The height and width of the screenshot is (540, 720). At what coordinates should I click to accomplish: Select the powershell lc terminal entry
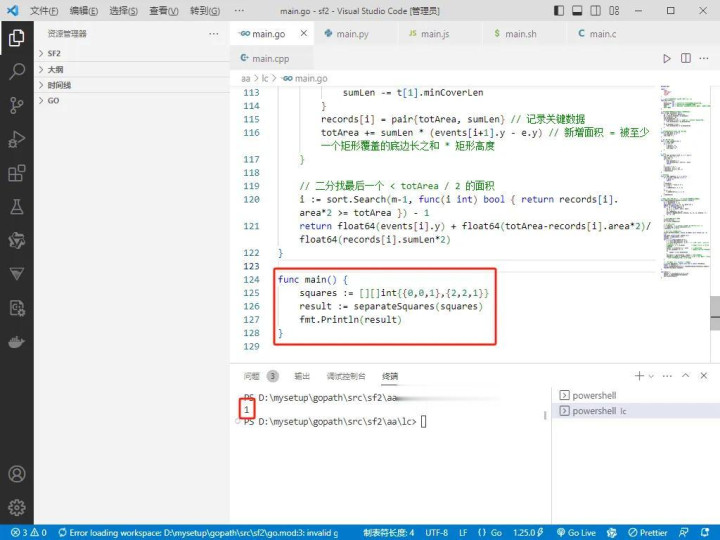[600, 411]
